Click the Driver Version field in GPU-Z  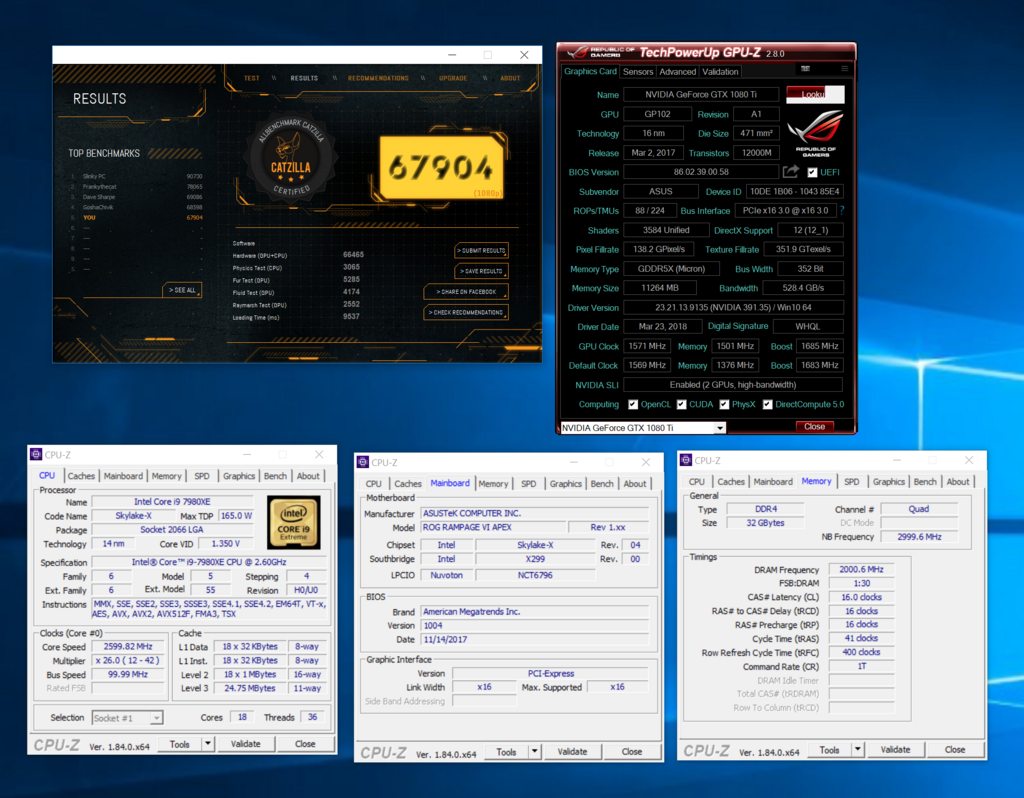pyautogui.click(x=733, y=307)
